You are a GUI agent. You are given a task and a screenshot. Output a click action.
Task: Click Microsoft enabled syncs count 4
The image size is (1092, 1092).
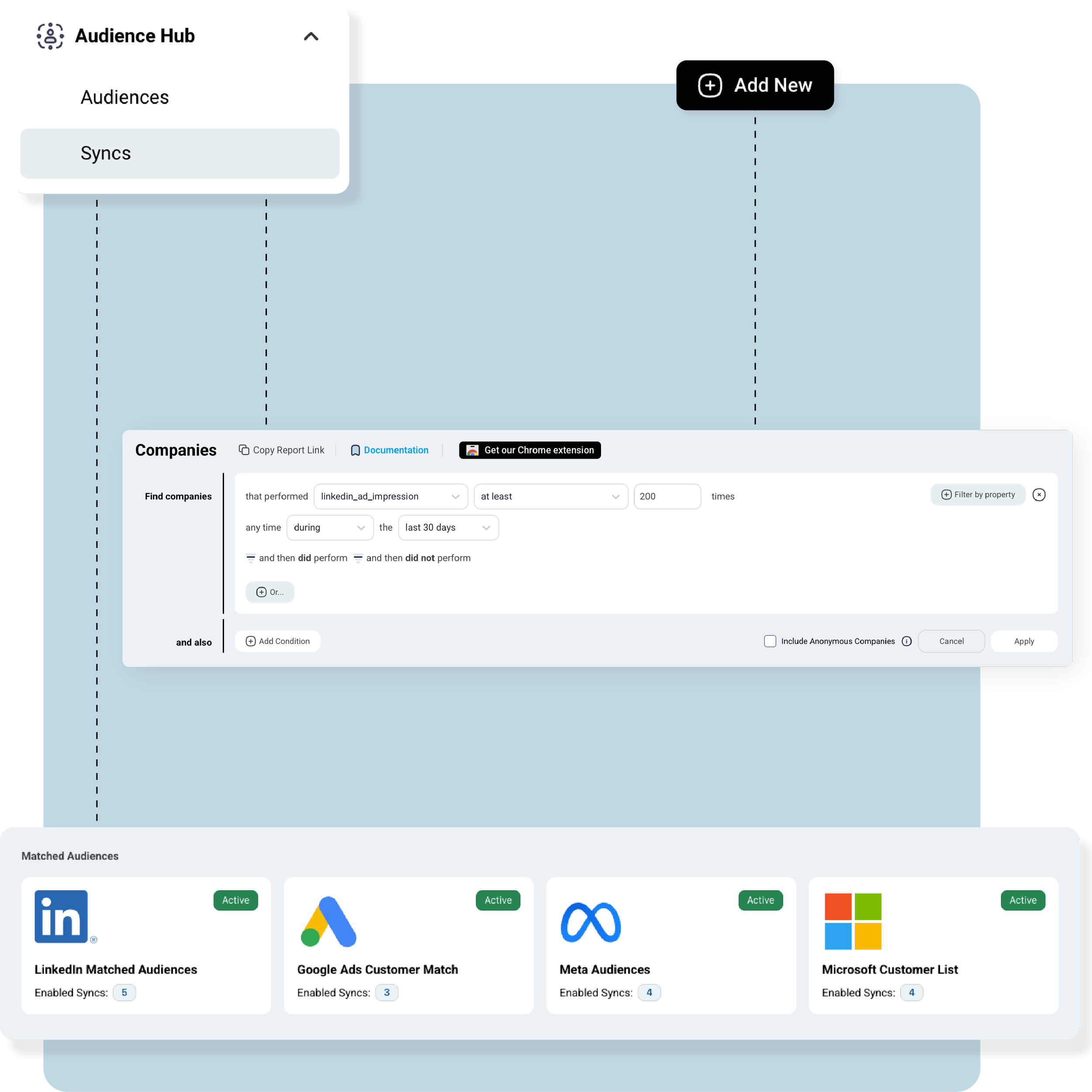coord(912,992)
